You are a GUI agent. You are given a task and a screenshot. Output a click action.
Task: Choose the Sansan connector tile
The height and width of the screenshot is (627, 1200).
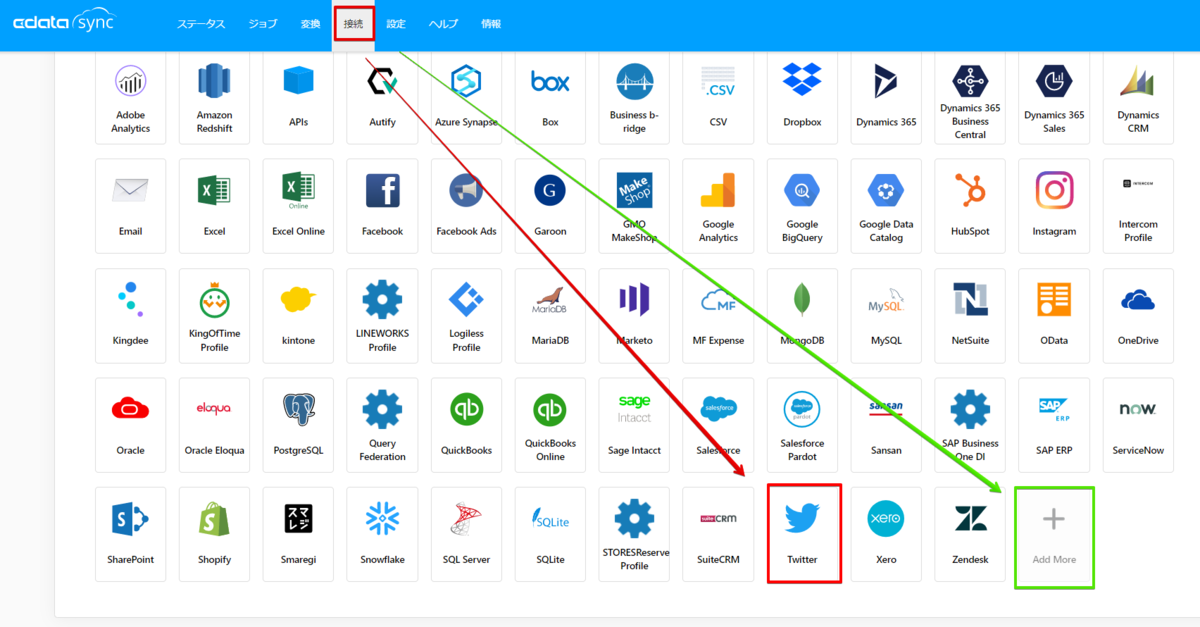(x=887, y=425)
